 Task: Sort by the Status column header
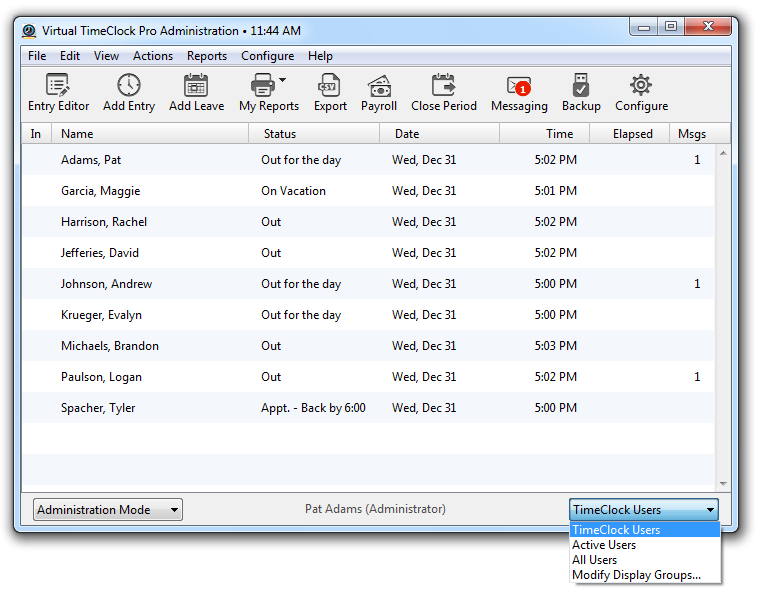point(314,134)
